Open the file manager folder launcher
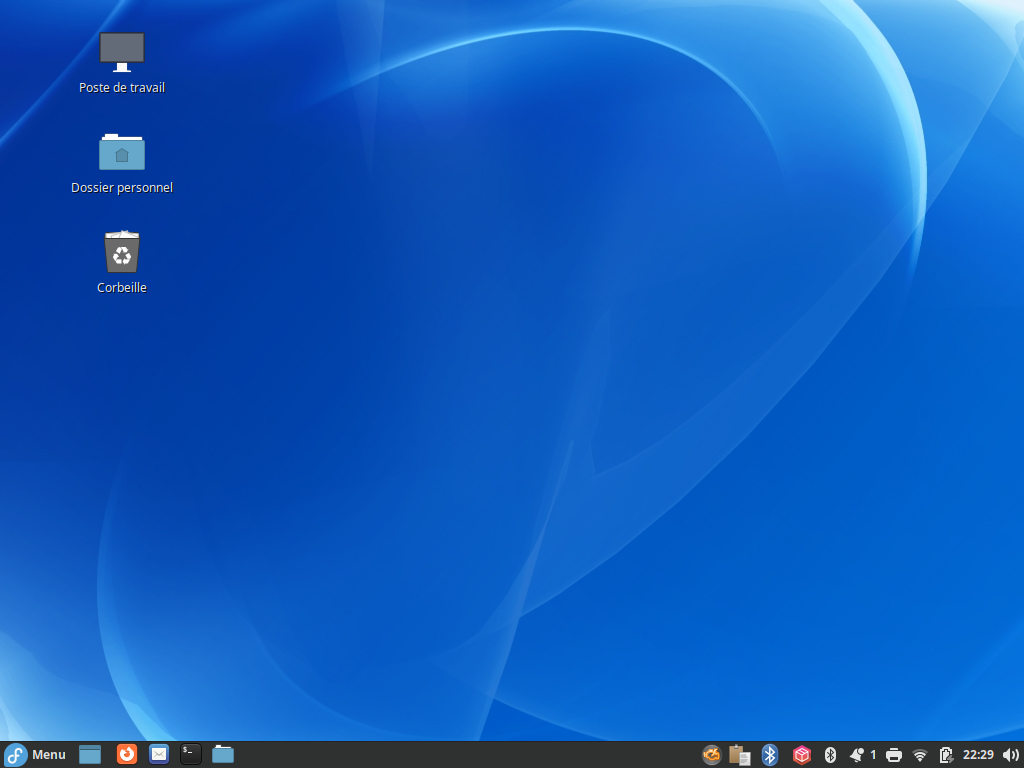 tap(223, 754)
